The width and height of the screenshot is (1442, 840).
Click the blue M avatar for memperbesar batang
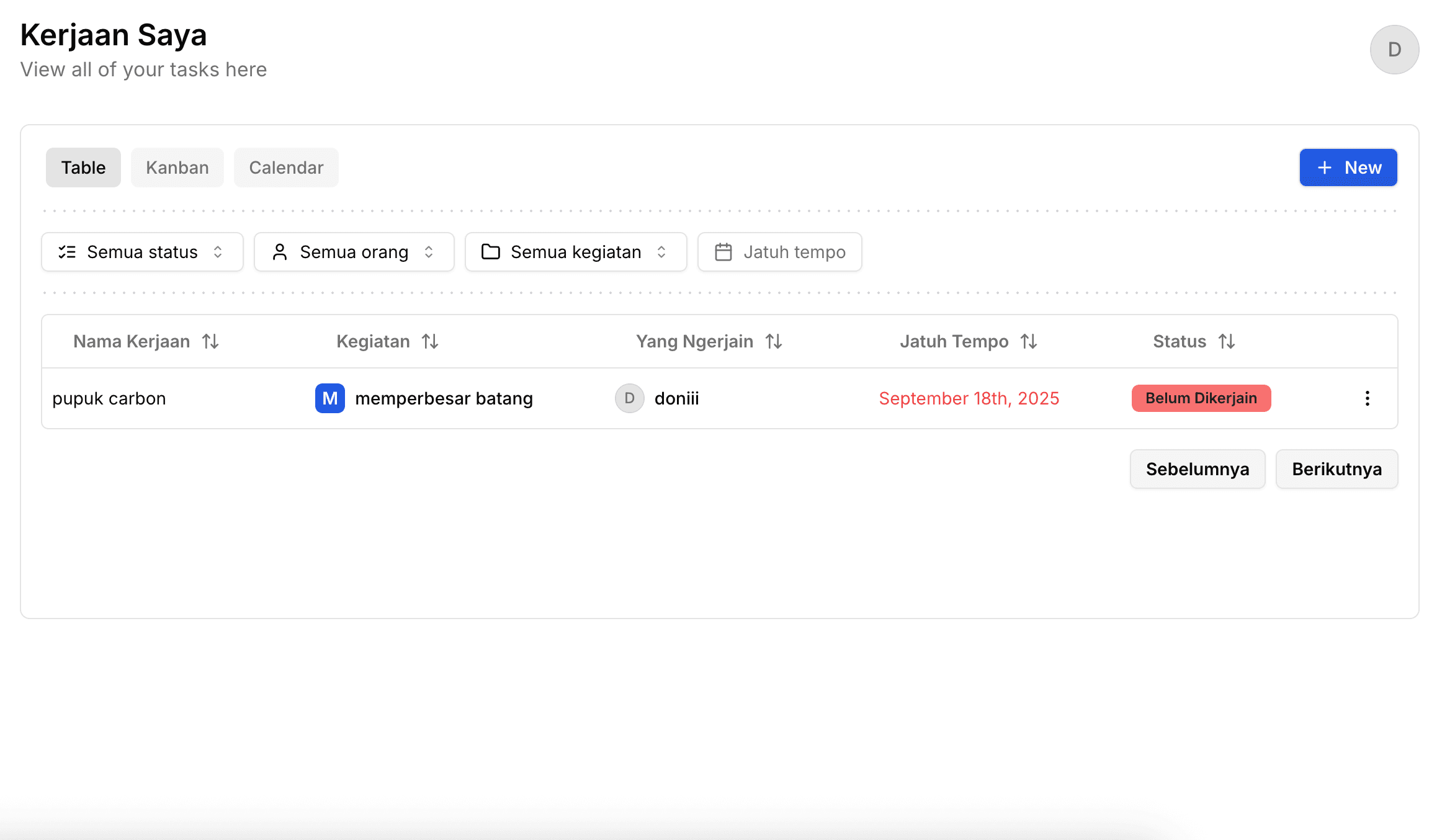point(329,398)
